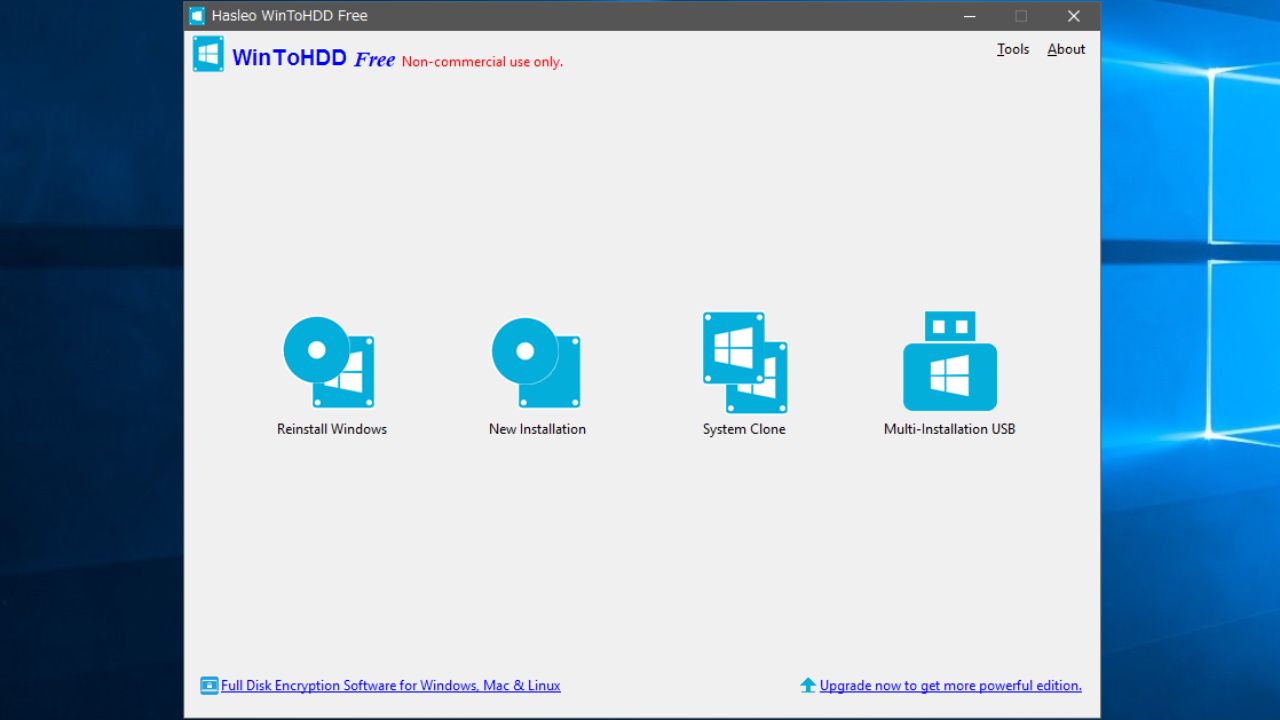Click the WinToHDD Free title text
The height and width of the screenshot is (720, 1280).
point(313,58)
